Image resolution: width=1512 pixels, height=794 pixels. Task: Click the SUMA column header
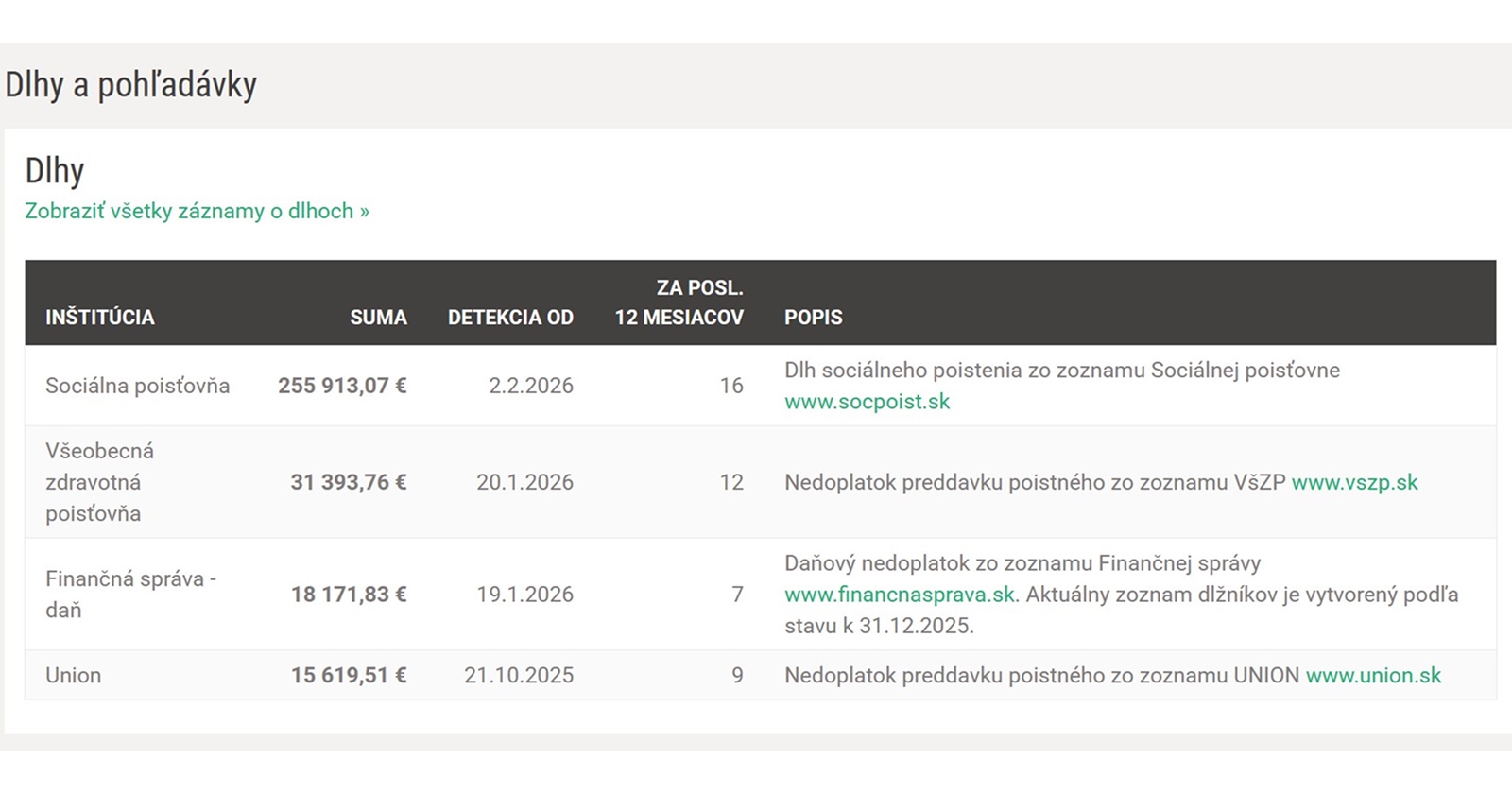[378, 318]
